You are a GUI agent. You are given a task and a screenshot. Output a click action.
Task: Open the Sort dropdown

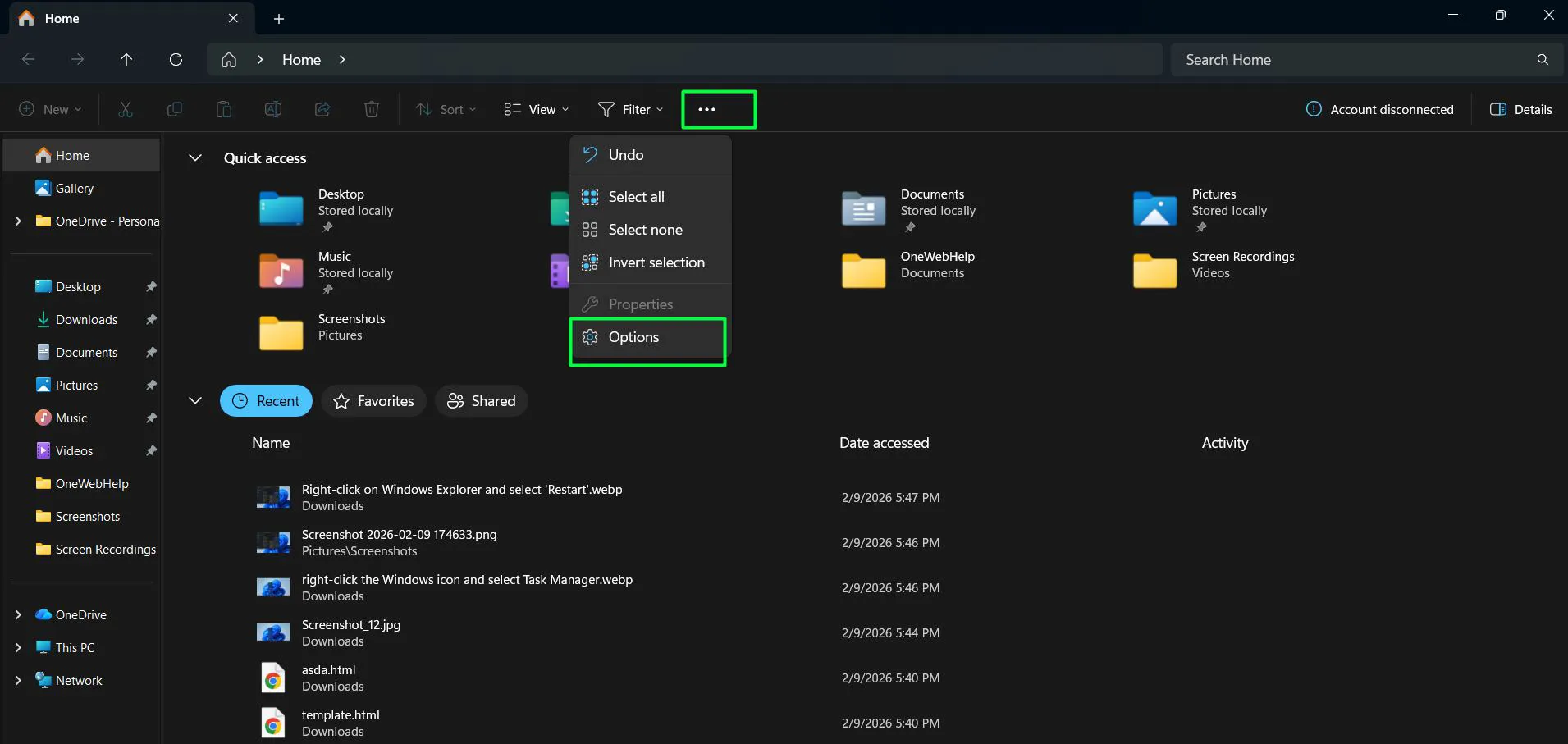point(446,108)
